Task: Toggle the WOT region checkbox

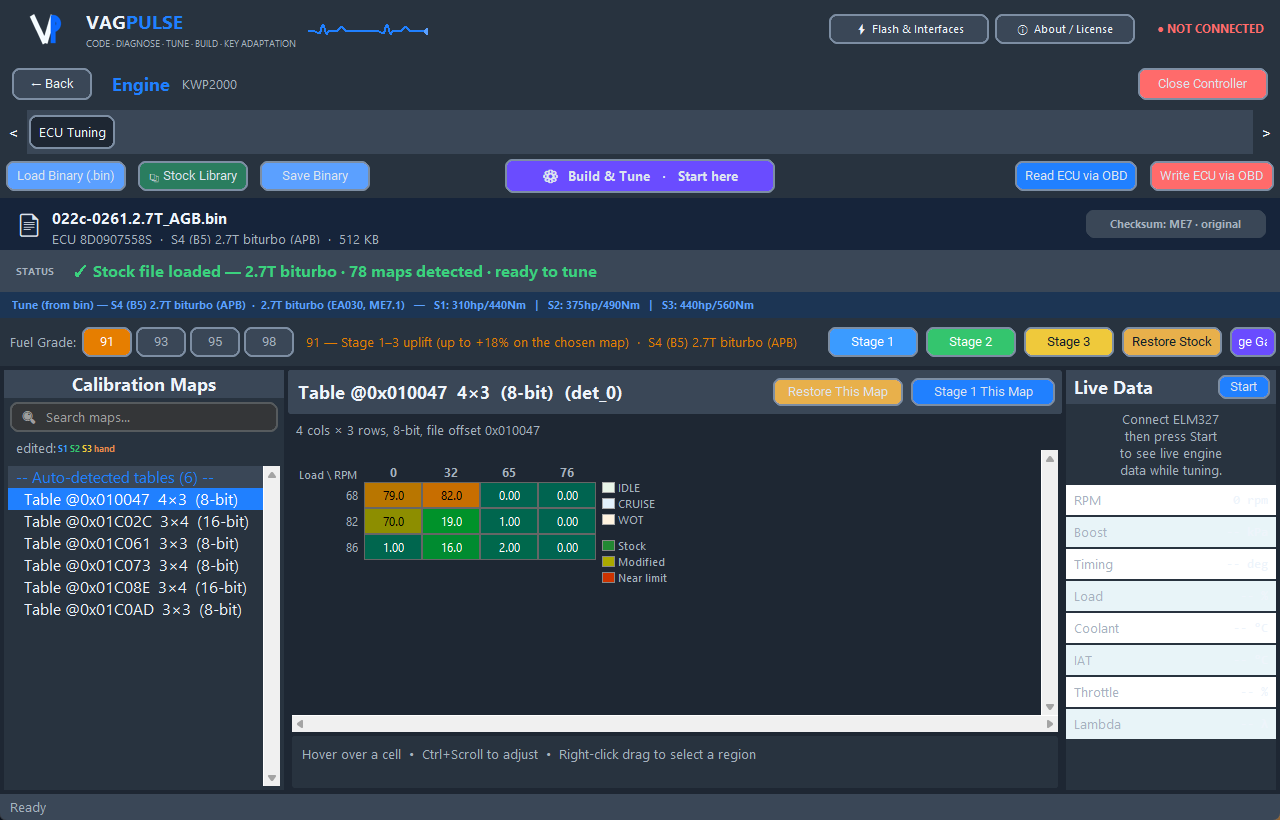Action: pyautogui.click(x=608, y=520)
